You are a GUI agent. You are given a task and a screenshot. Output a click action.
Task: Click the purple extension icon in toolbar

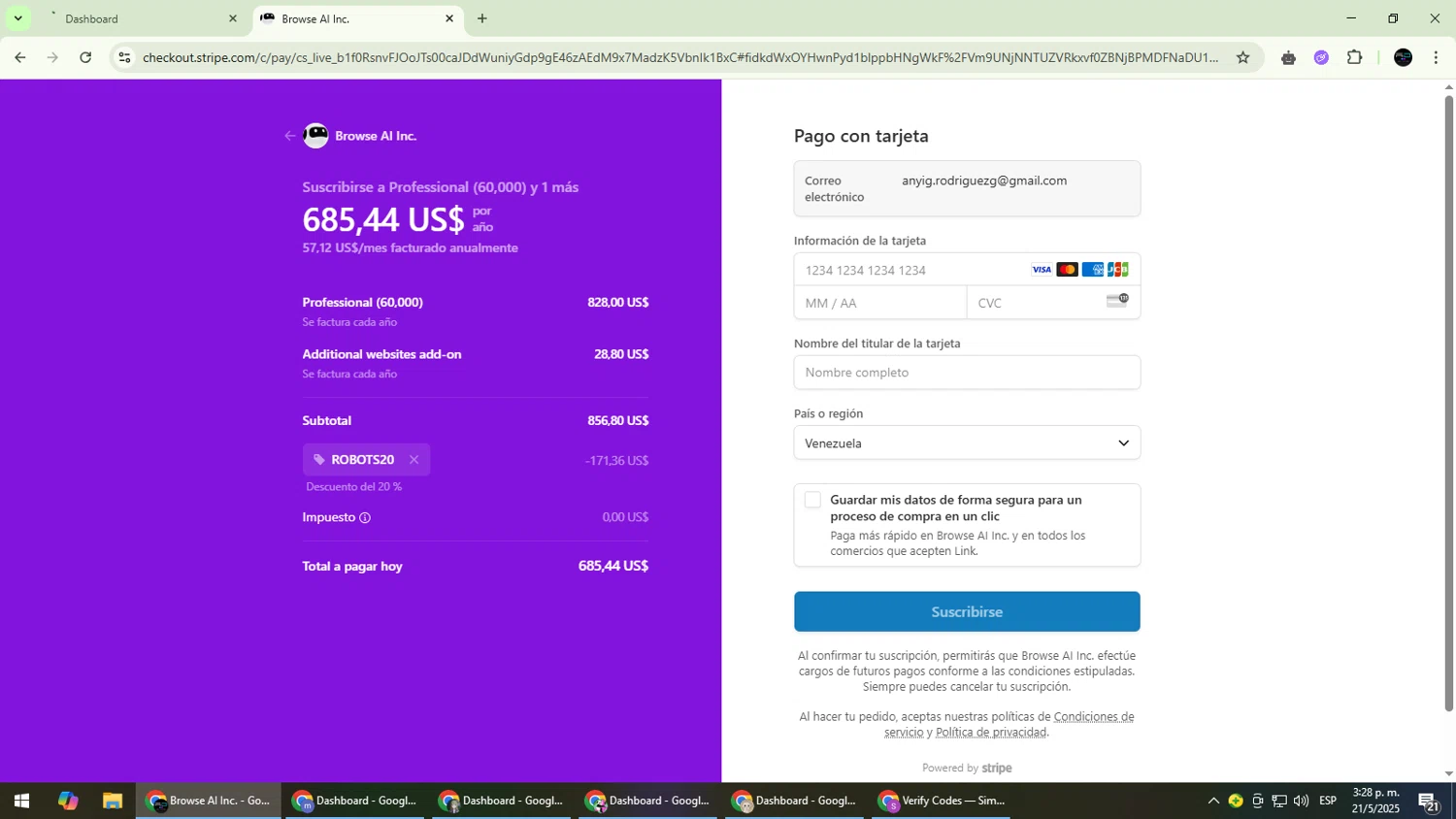1321,57
